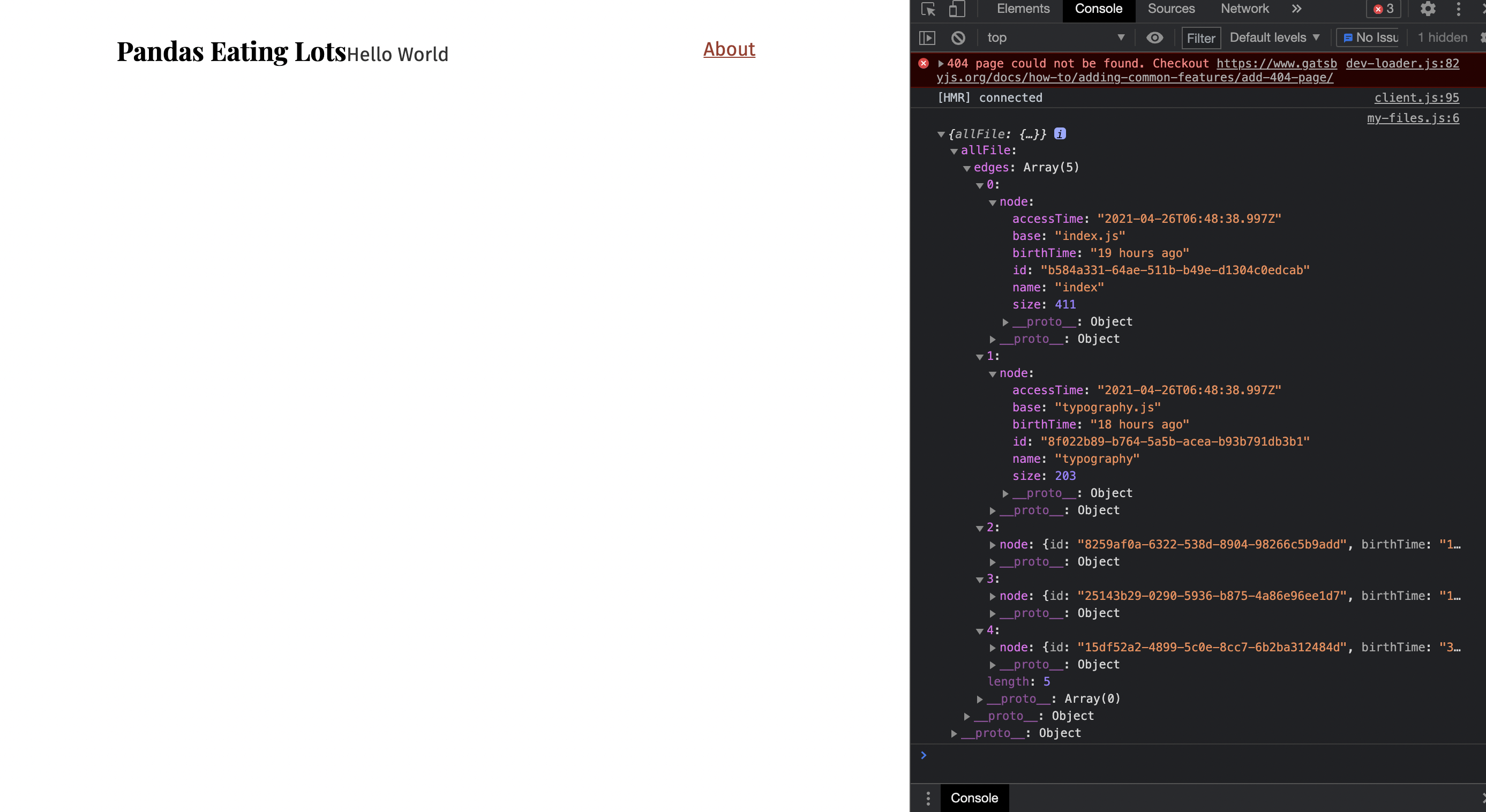Click the console Filter input field
Viewport: 1486px width, 812px height.
pos(1200,38)
